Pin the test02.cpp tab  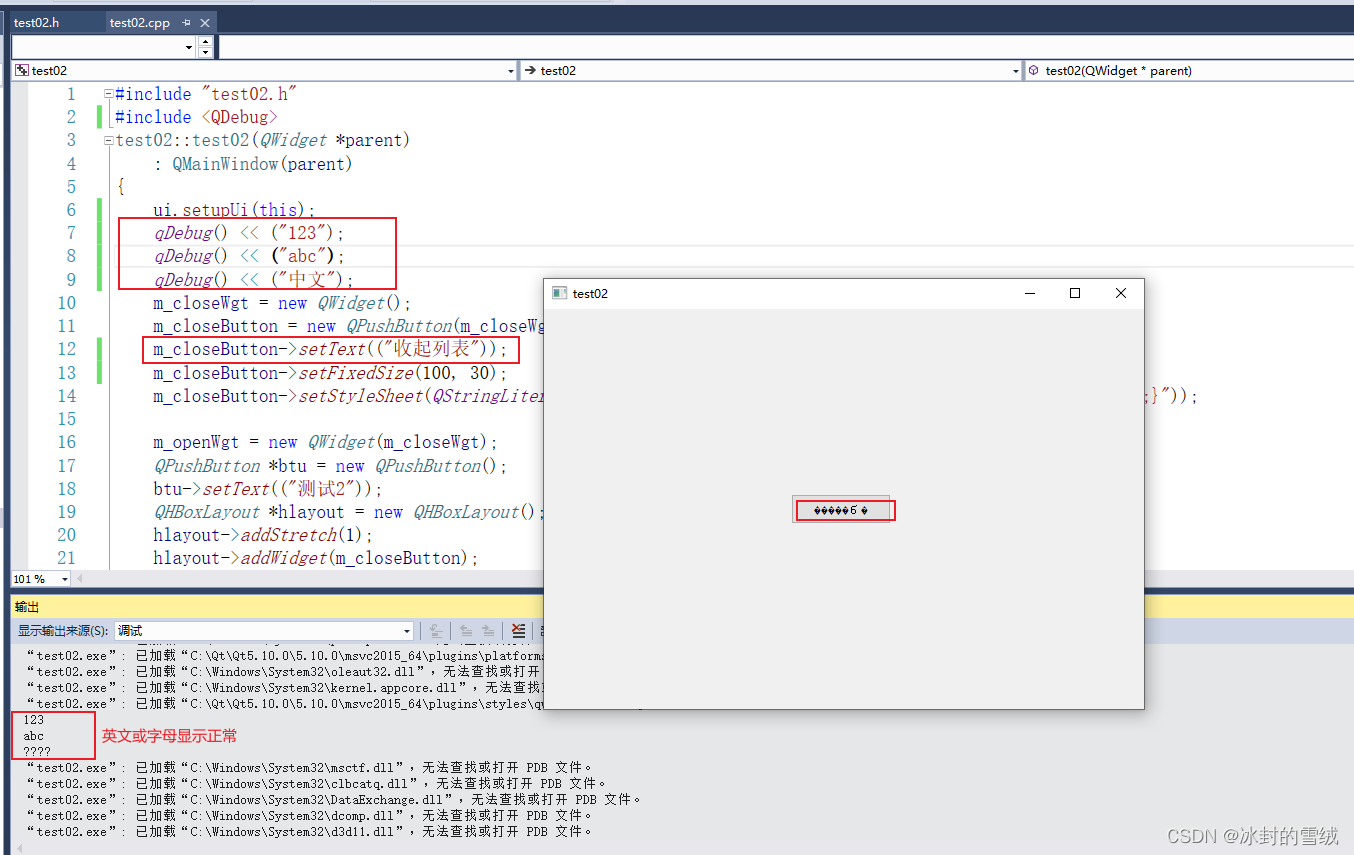(186, 22)
